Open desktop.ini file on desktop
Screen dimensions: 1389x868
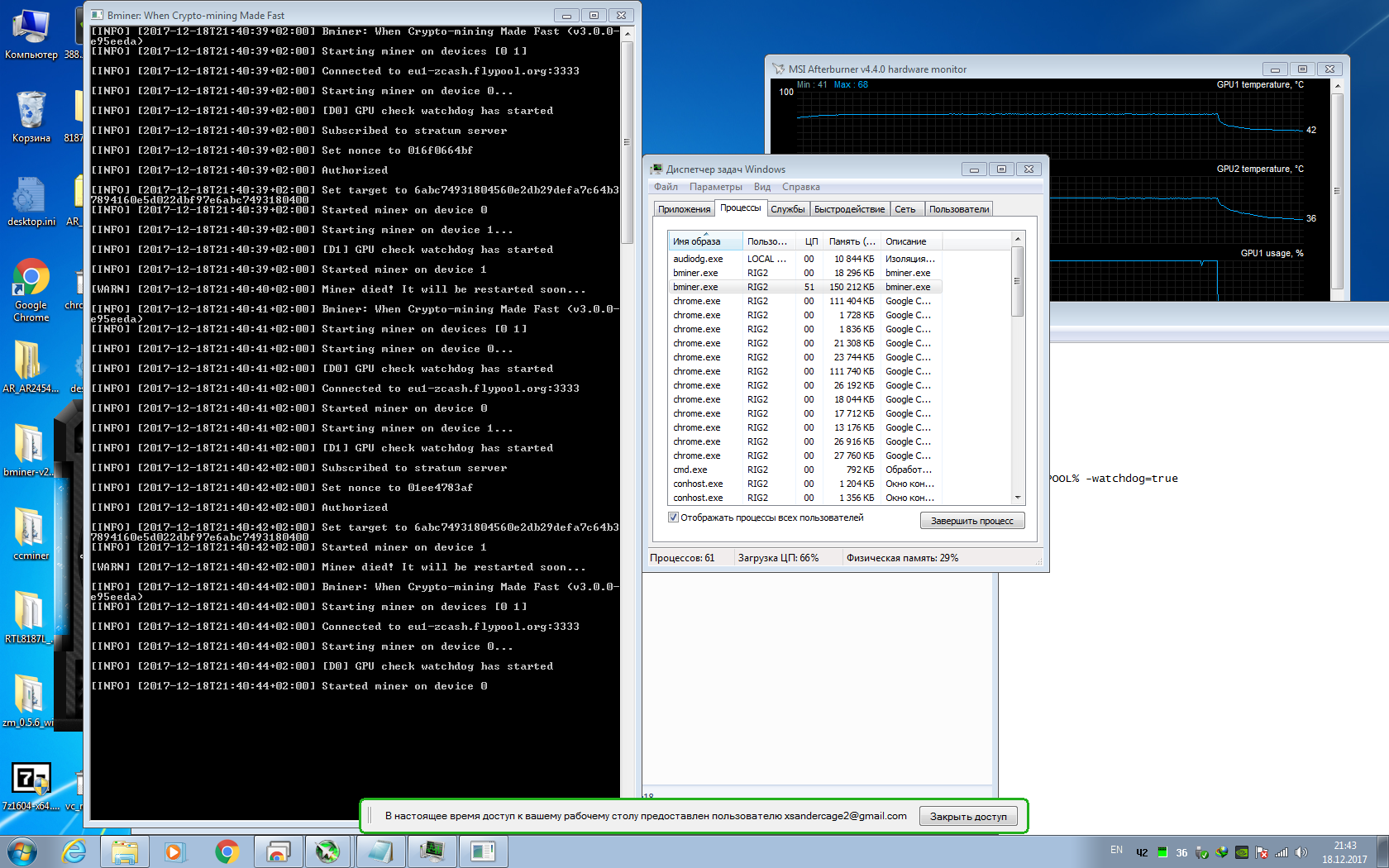31,201
